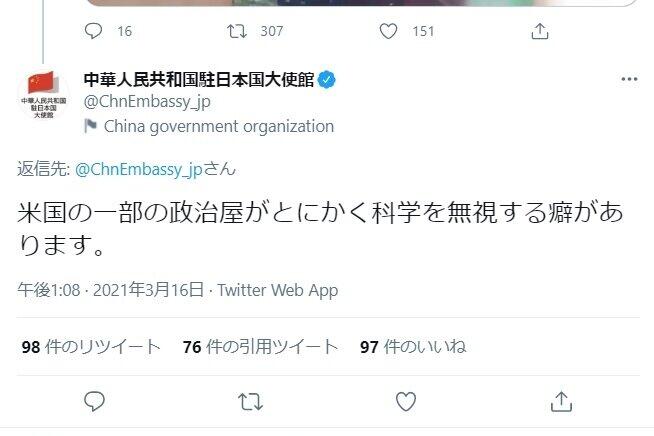Share the upper tweet above
The height and width of the screenshot is (436, 654).
540,31
